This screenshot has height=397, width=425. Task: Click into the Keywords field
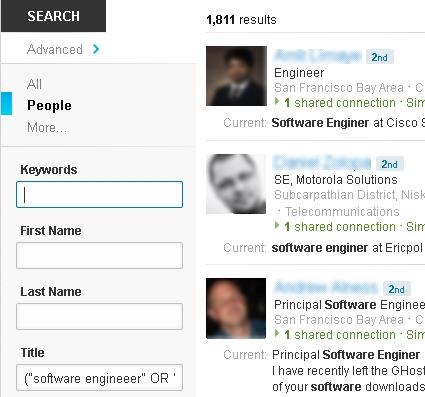99,194
